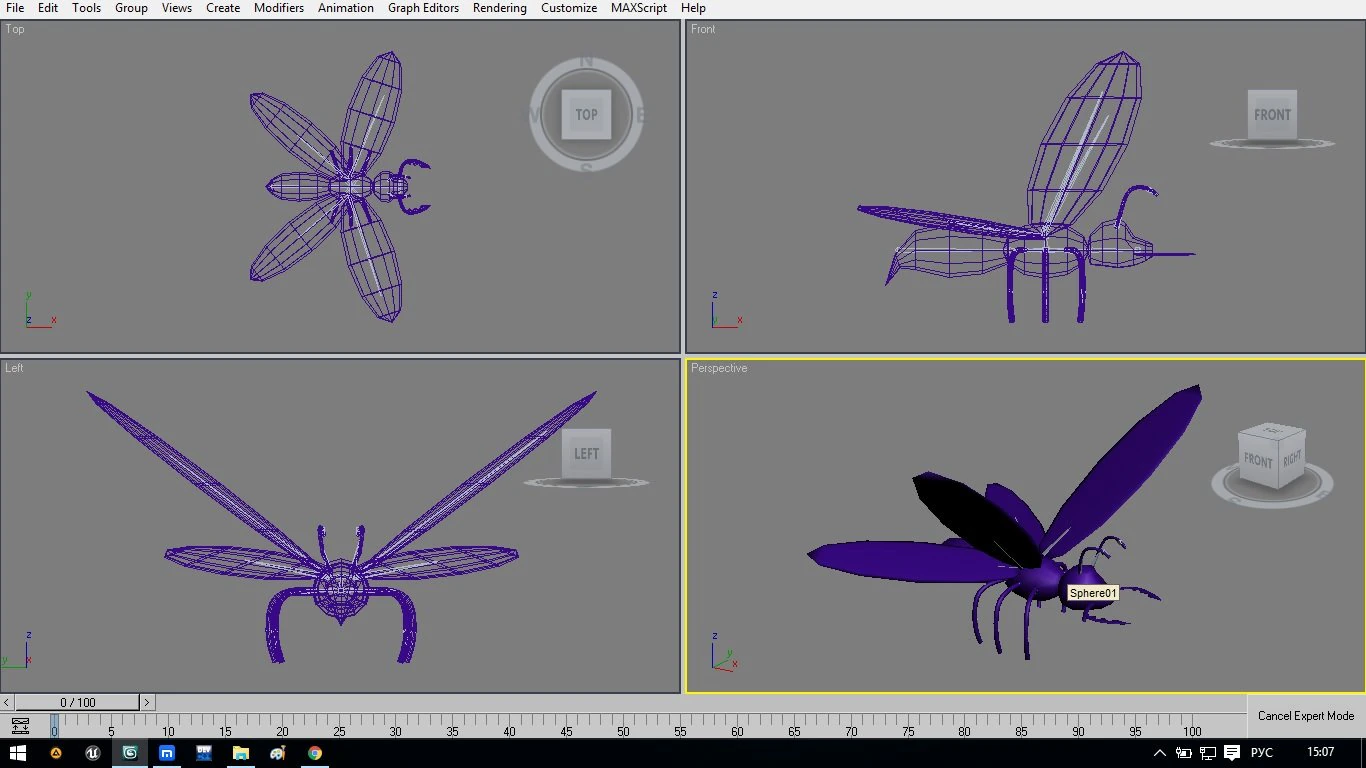
Task: Open the MAXScript menu
Action: 639,8
